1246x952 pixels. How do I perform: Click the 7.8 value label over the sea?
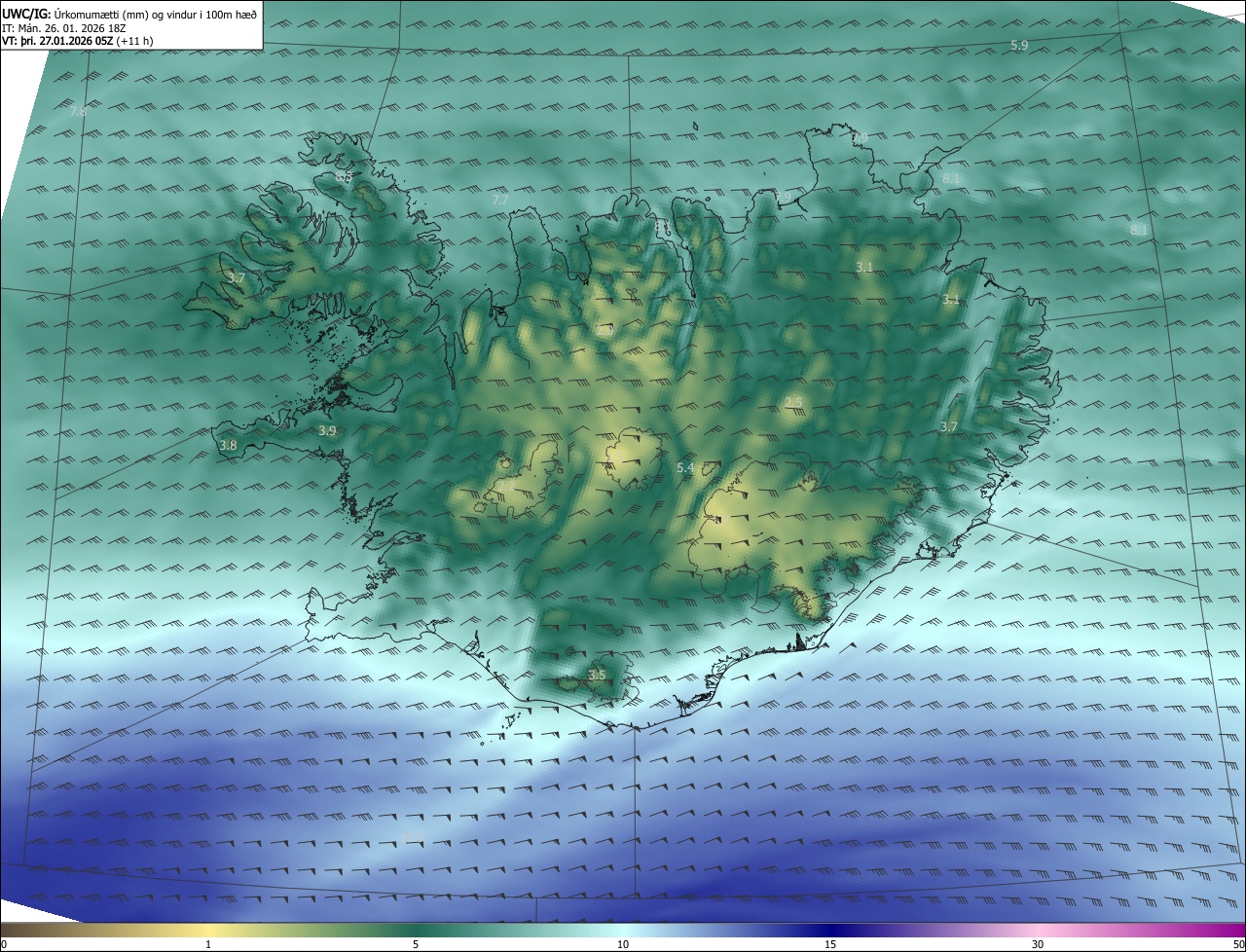(78, 112)
